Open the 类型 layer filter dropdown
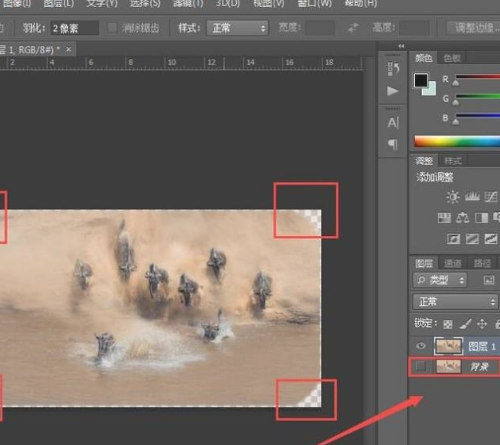 [440, 280]
